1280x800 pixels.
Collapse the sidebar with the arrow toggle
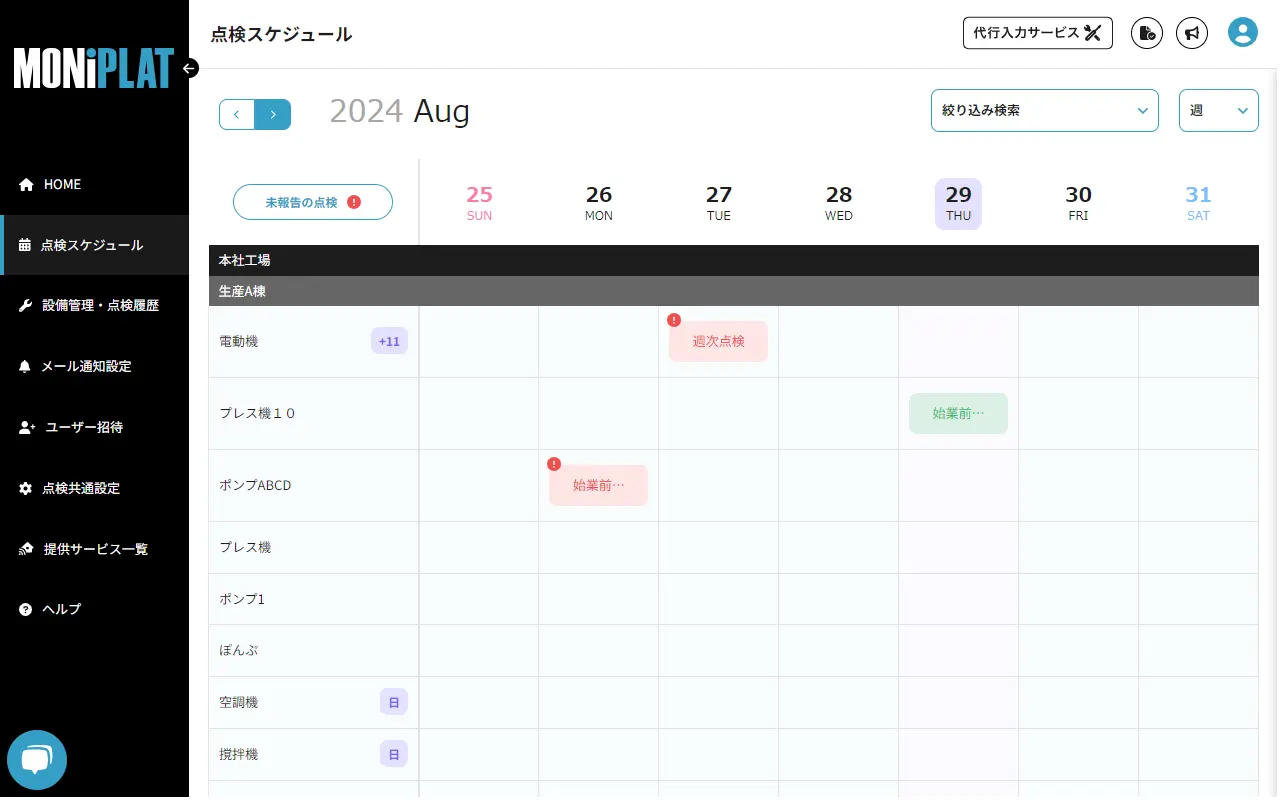189,68
